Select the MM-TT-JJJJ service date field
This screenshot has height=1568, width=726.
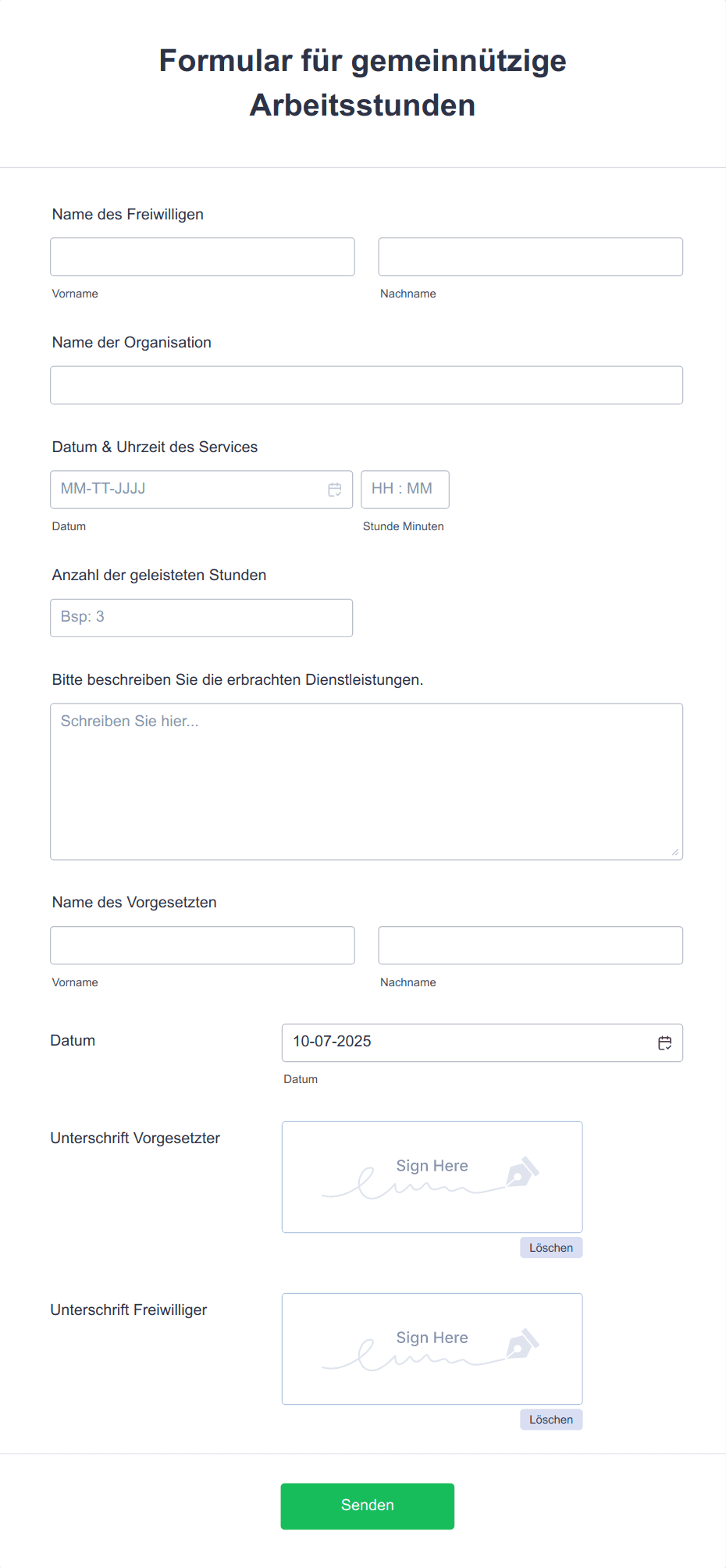(201, 490)
